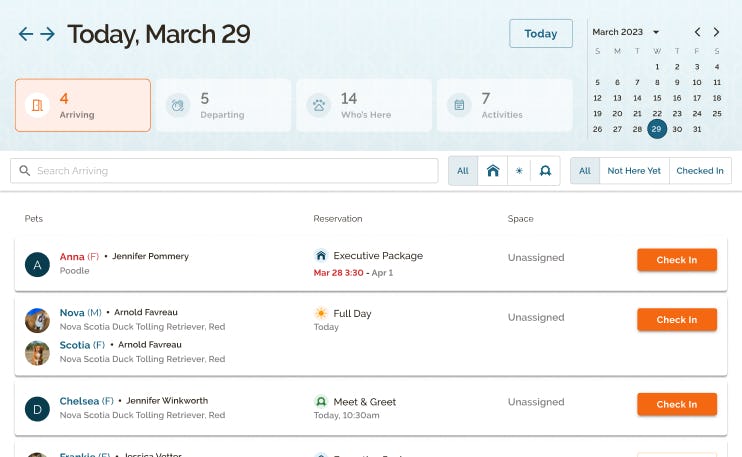Go to the next day arrow
The width and height of the screenshot is (742, 457).
(x=48, y=34)
